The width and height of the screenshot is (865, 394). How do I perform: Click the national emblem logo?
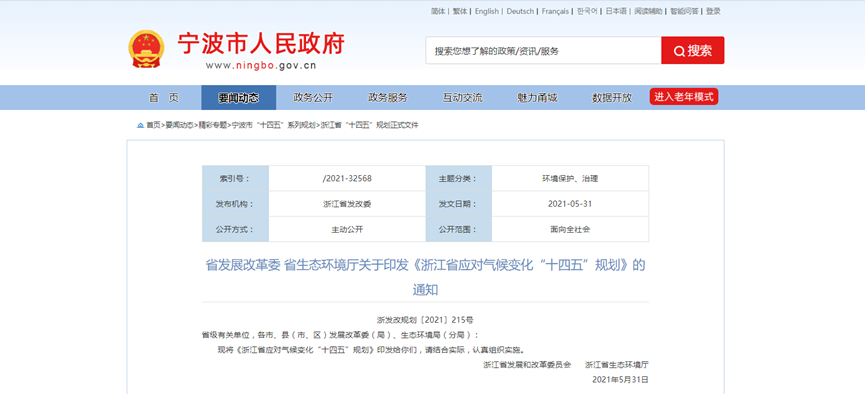click(x=146, y=49)
